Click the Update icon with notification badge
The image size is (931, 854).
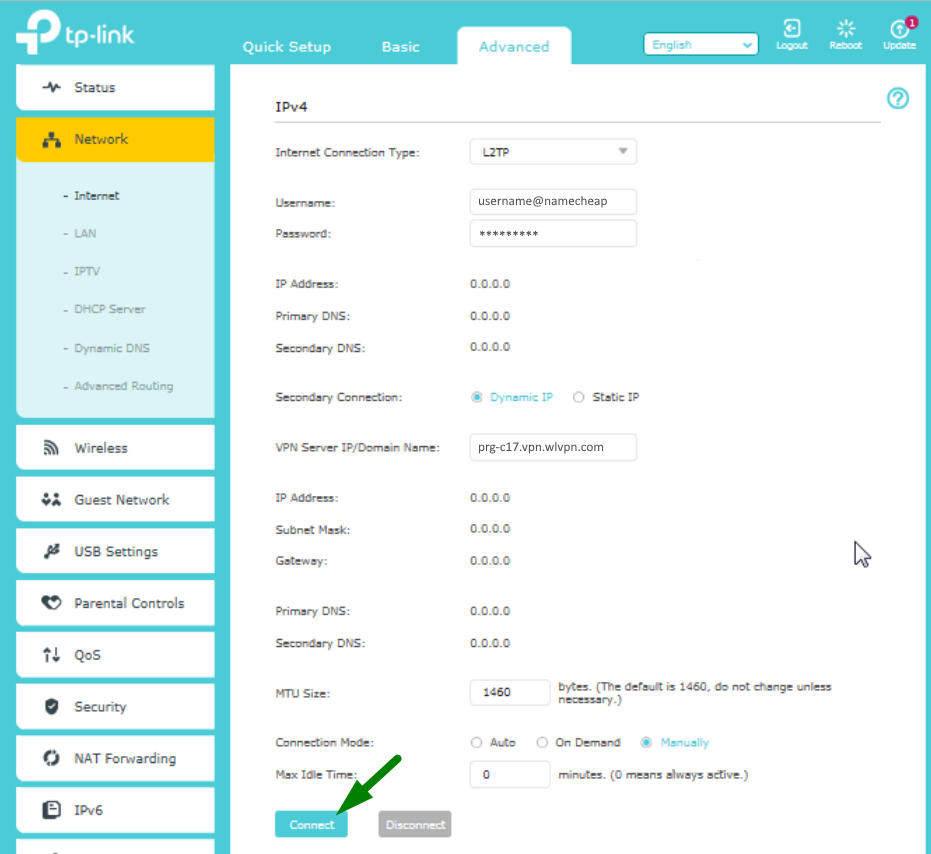point(901,27)
